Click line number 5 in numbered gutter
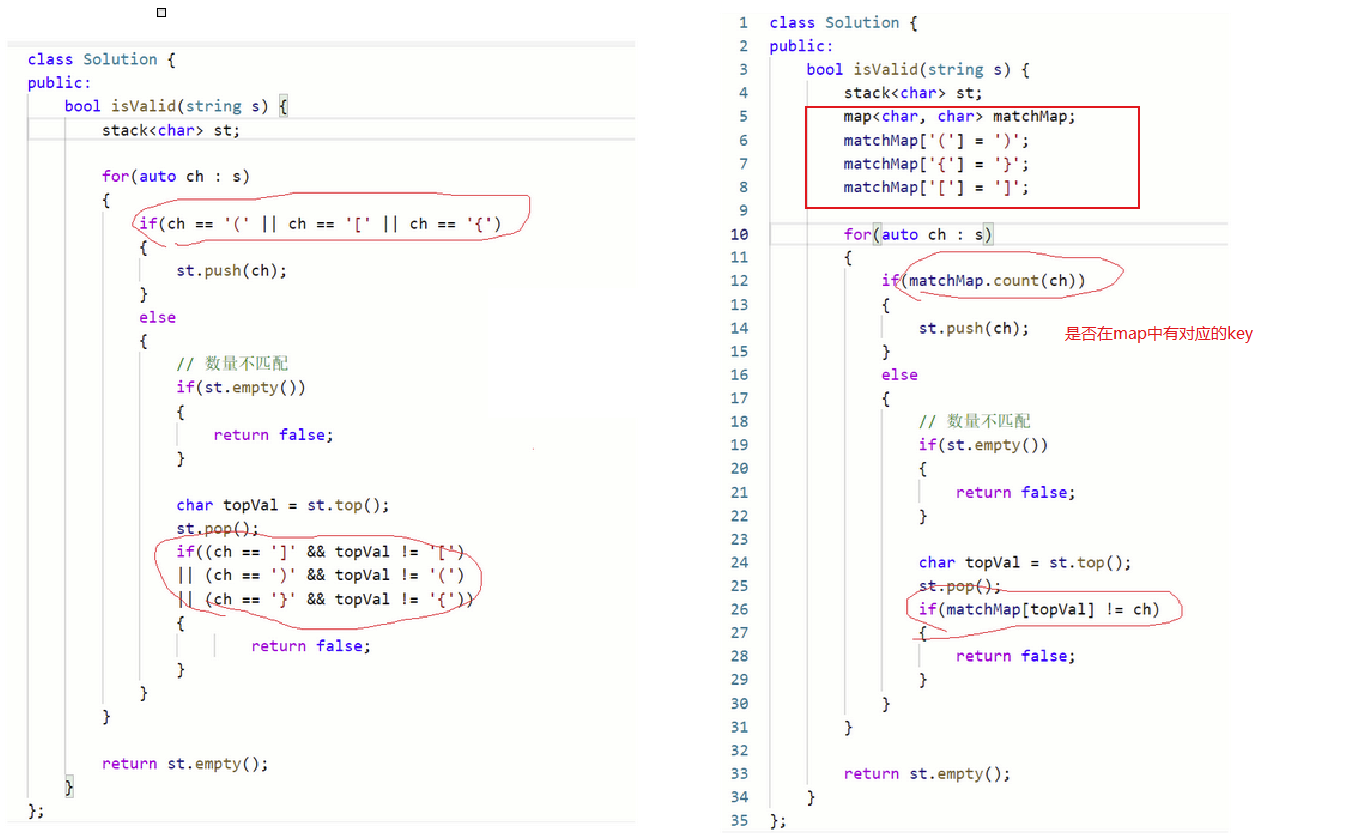 pos(743,116)
